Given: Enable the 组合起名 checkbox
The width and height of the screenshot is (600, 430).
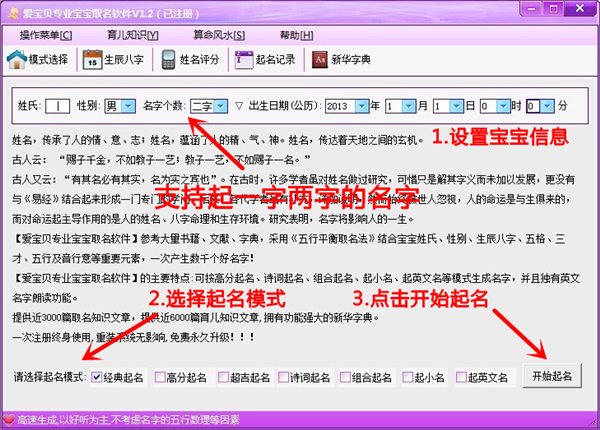Looking at the screenshot, I should [345, 378].
